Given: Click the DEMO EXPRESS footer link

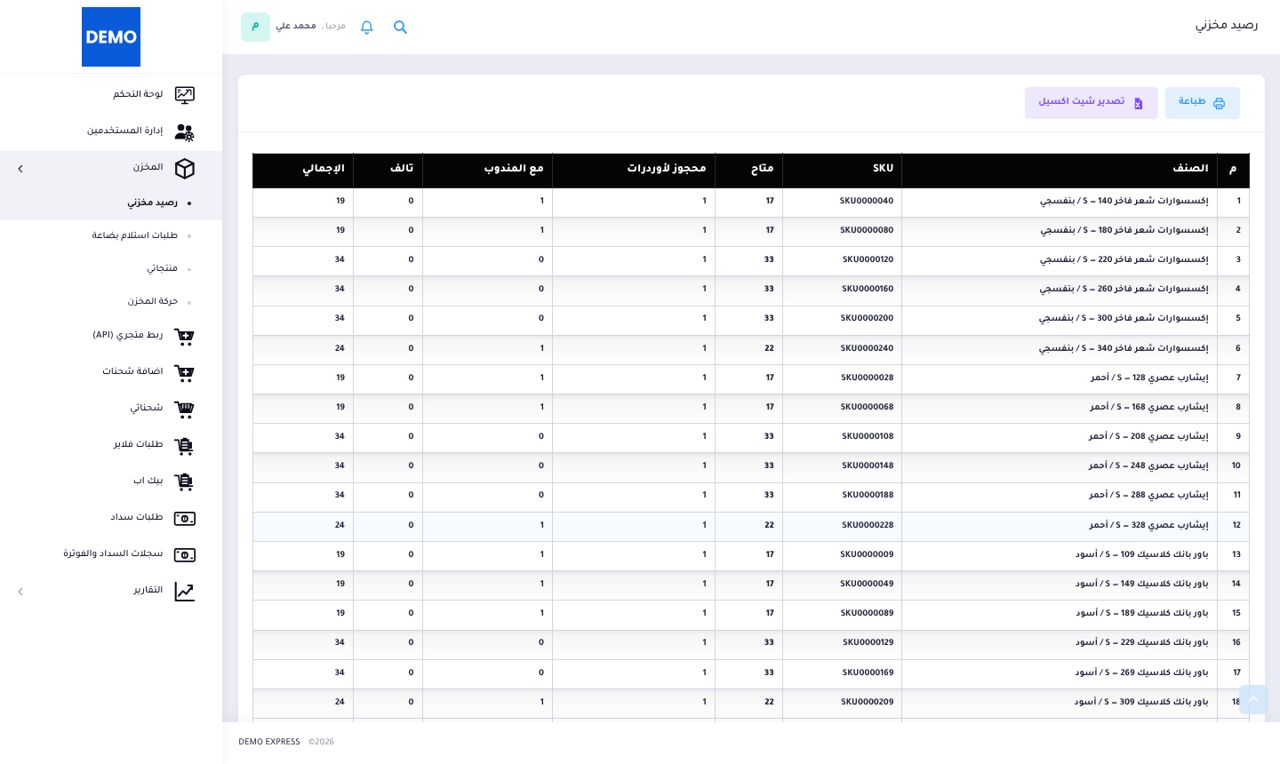Looking at the screenshot, I should pyautogui.click(x=269, y=742).
